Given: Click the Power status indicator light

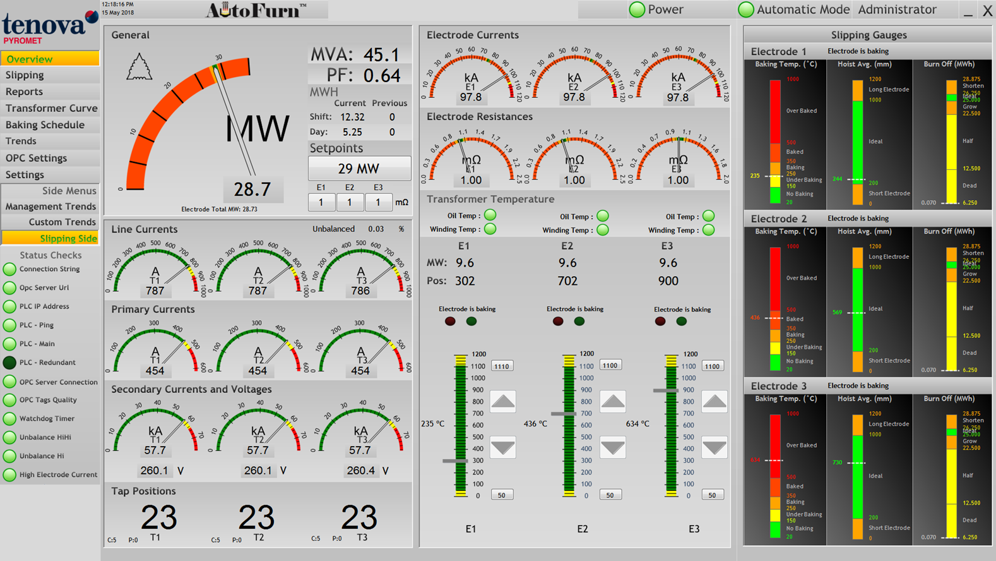Looking at the screenshot, I should click(637, 10).
